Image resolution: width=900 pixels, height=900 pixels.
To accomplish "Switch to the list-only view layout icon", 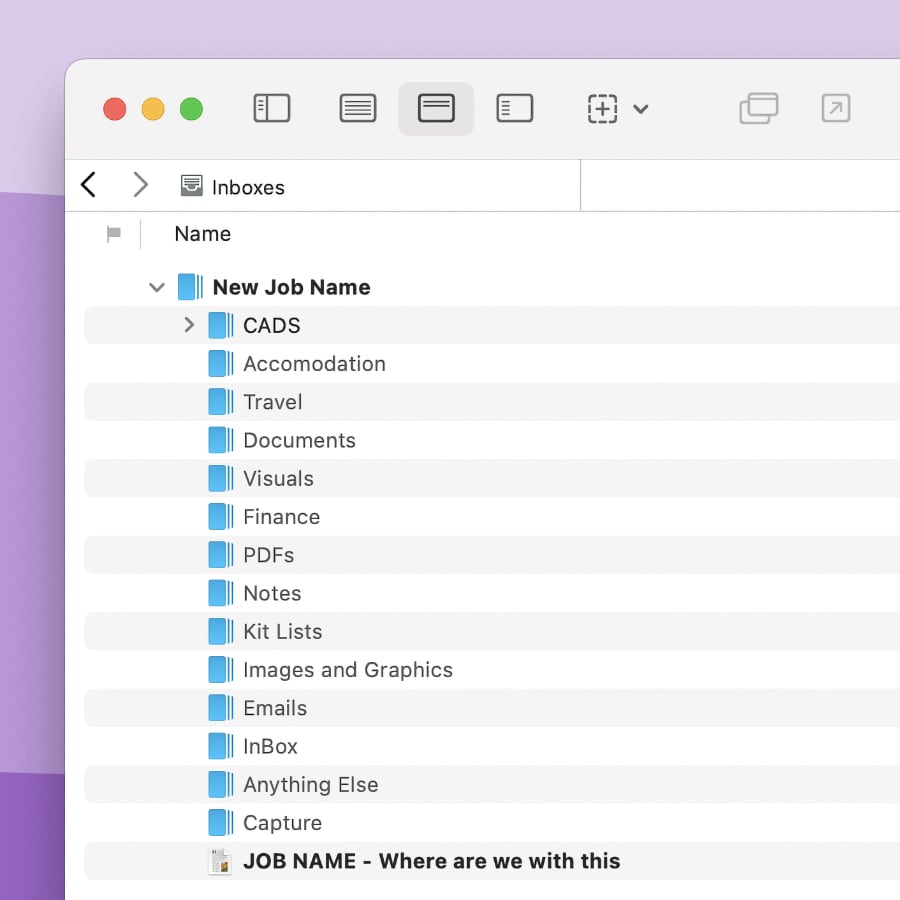I will click(358, 108).
